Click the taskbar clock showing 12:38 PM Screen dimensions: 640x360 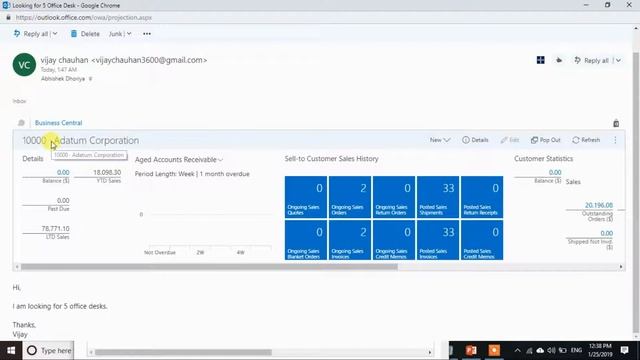click(x=600, y=350)
